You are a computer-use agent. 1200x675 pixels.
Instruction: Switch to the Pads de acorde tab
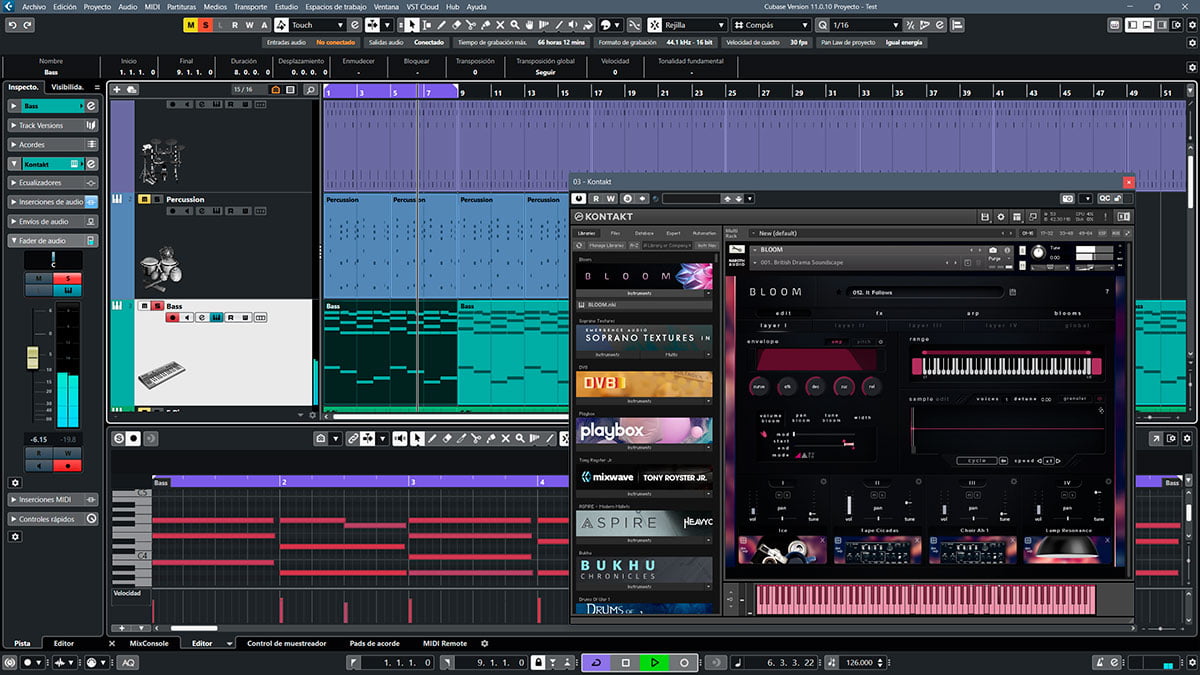(x=375, y=643)
